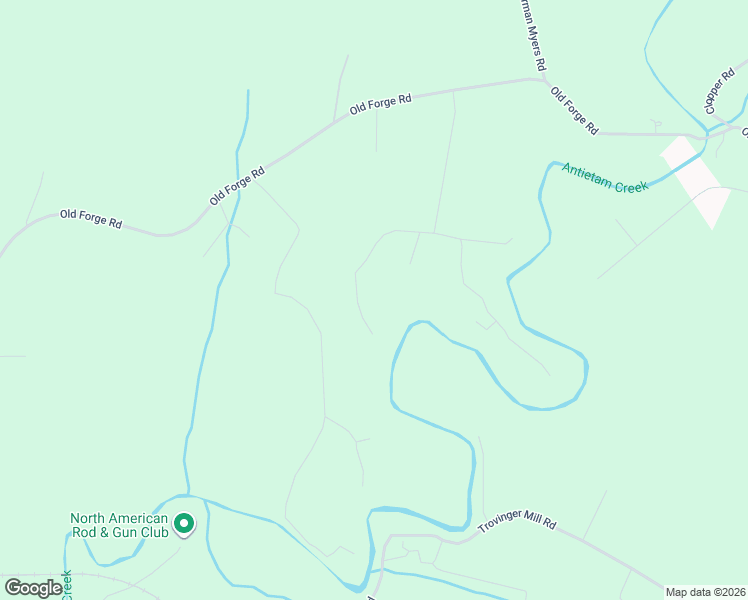Click the Google logo
Viewport: 748px width, 600px height.
coord(34,588)
